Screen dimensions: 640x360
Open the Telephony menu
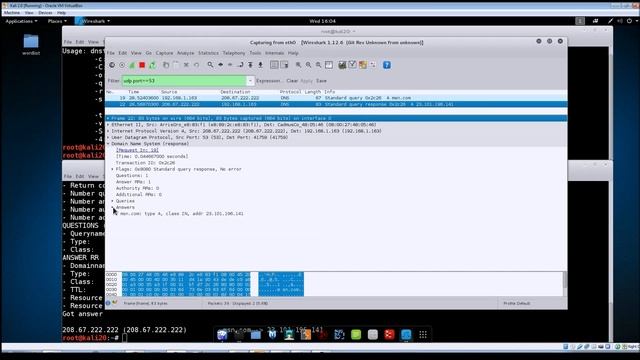coord(234,53)
